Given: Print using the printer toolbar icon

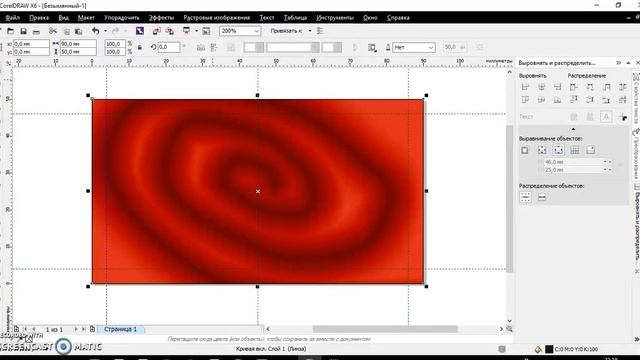Looking at the screenshot, I should (x=36, y=31).
